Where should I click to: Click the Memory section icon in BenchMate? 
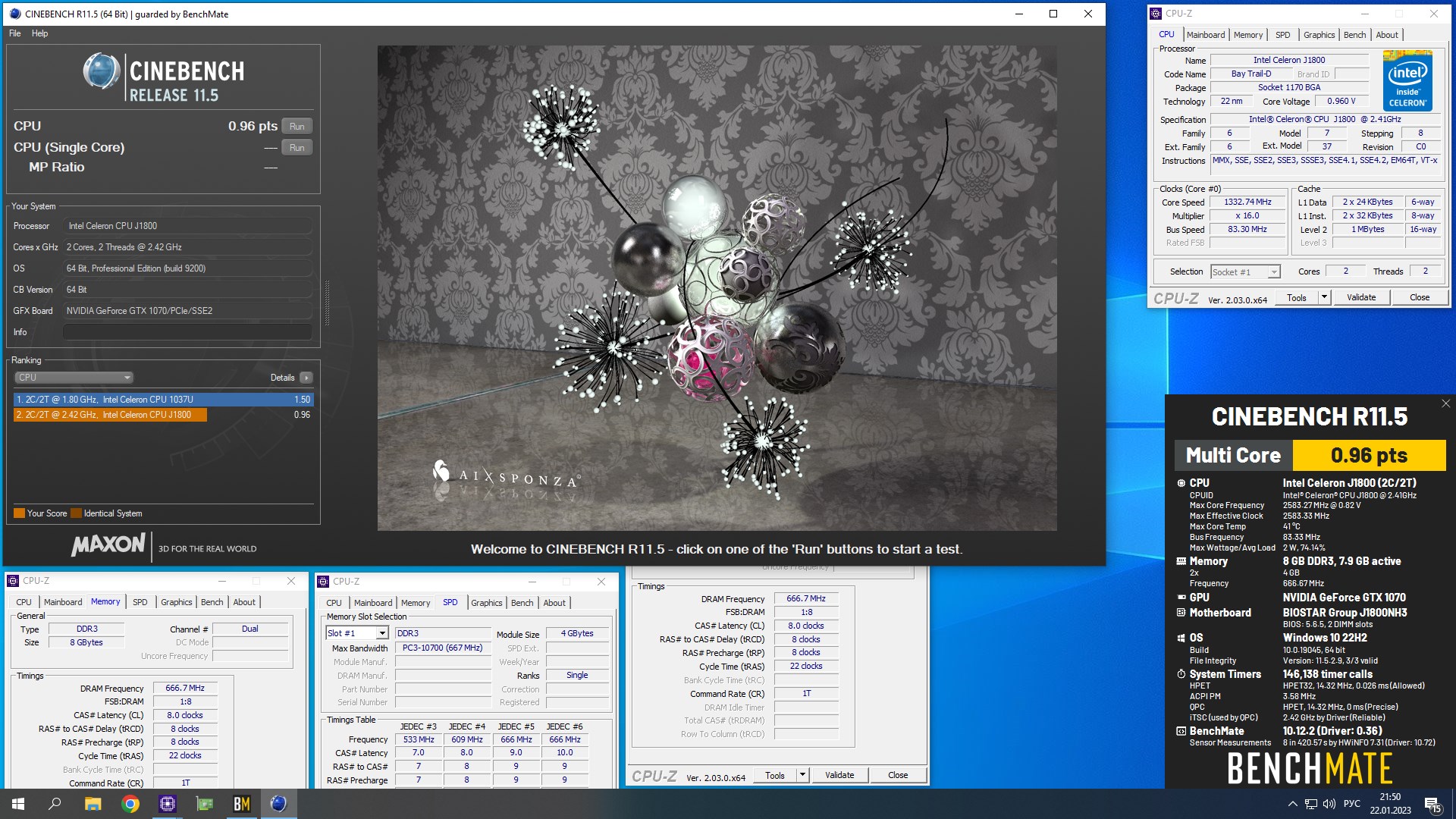pyautogui.click(x=1181, y=562)
